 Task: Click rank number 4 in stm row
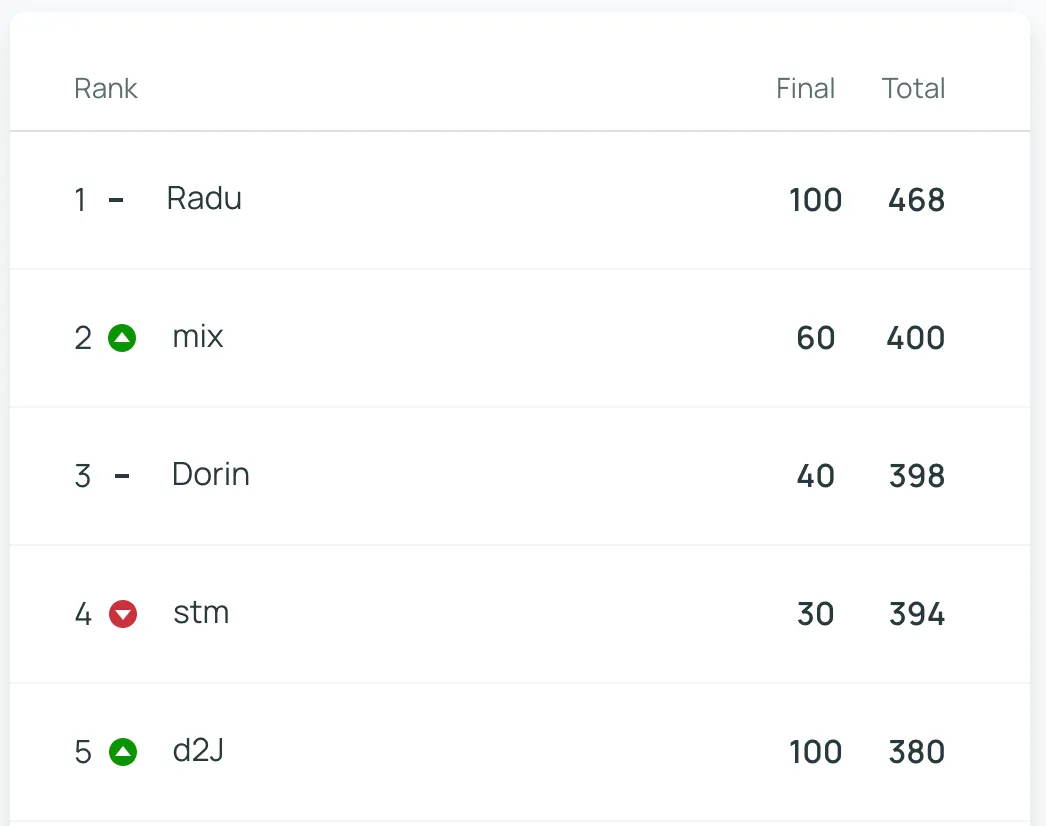click(x=83, y=614)
